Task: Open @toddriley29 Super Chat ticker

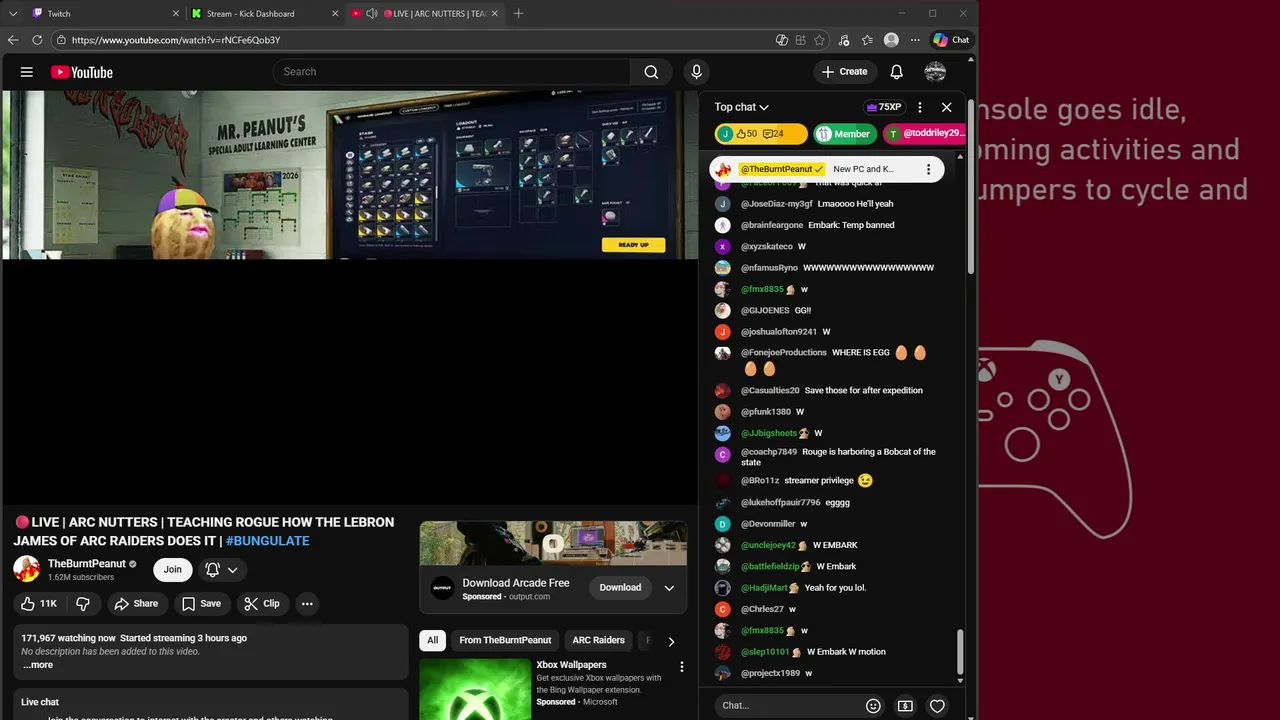Action: [x=925, y=134]
